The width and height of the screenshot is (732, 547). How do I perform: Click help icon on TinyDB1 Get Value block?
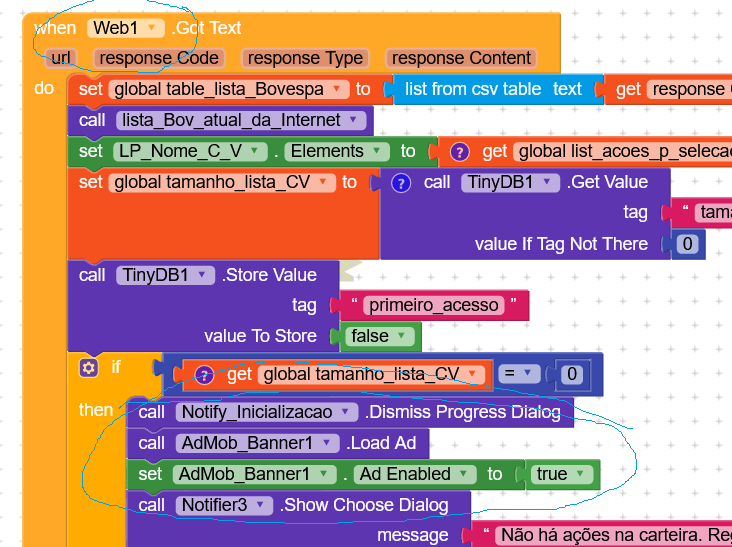point(401,183)
